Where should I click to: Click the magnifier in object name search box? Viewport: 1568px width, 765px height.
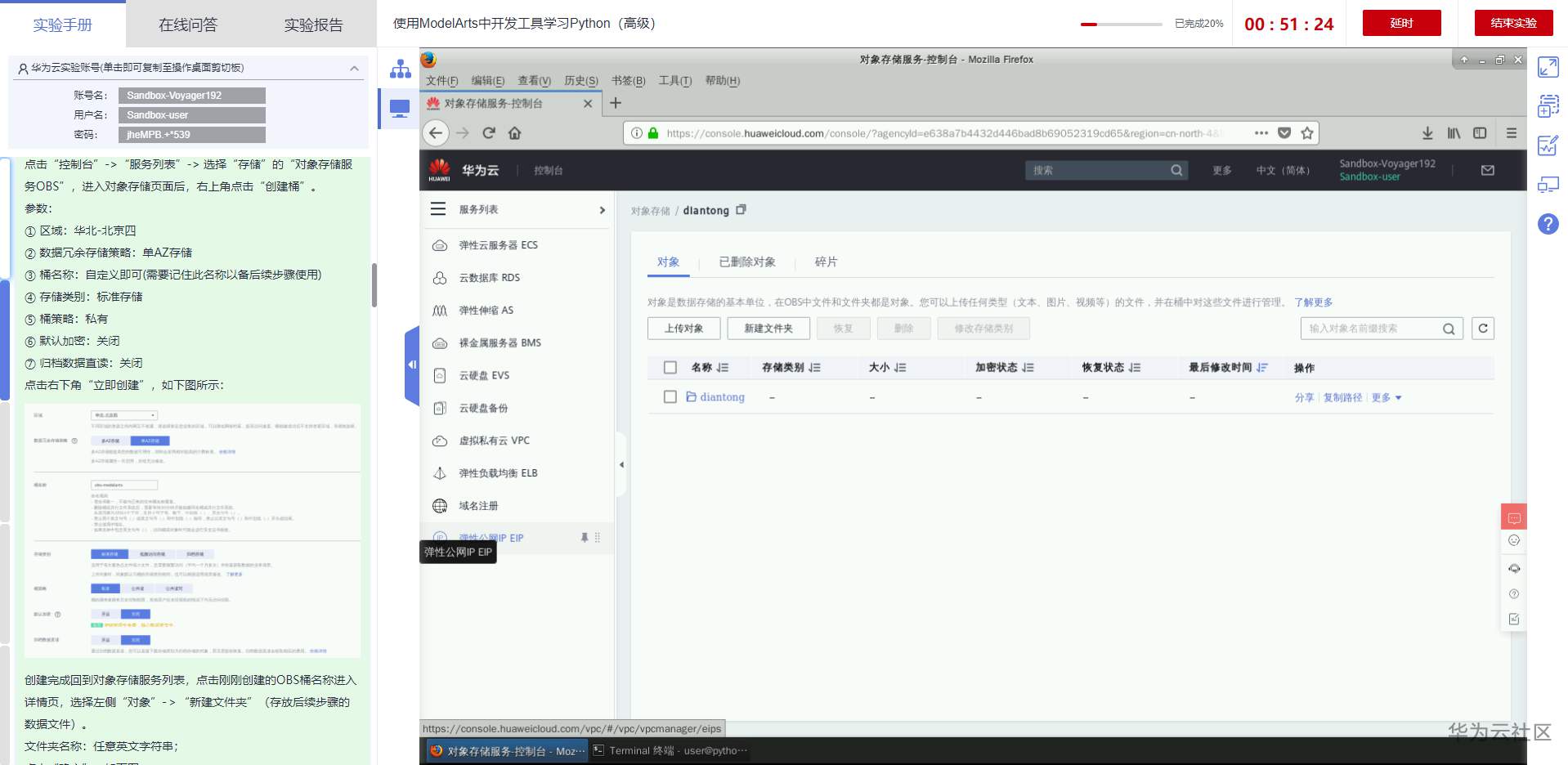1449,329
